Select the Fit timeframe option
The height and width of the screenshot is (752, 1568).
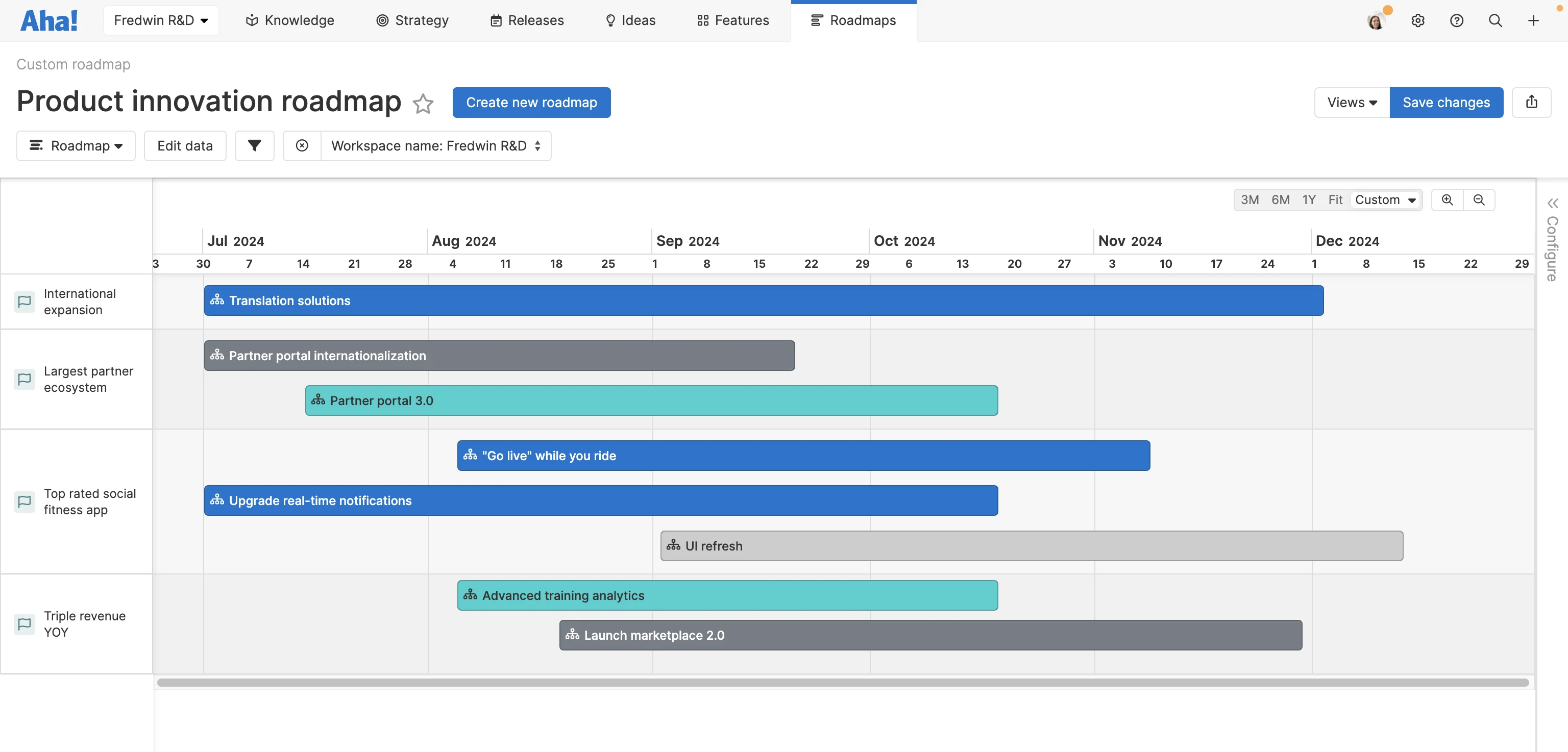pos(1335,199)
